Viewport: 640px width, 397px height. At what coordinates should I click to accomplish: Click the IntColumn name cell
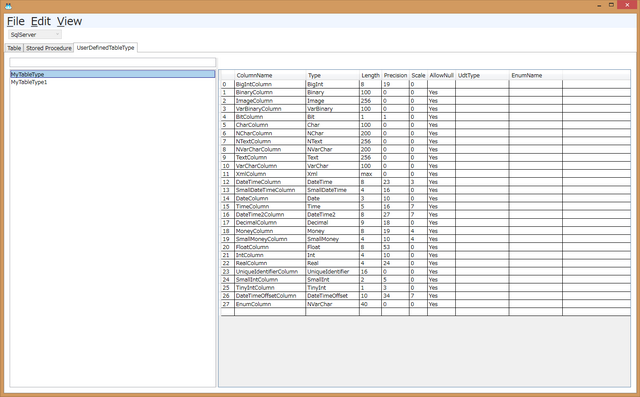click(x=270, y=255)
